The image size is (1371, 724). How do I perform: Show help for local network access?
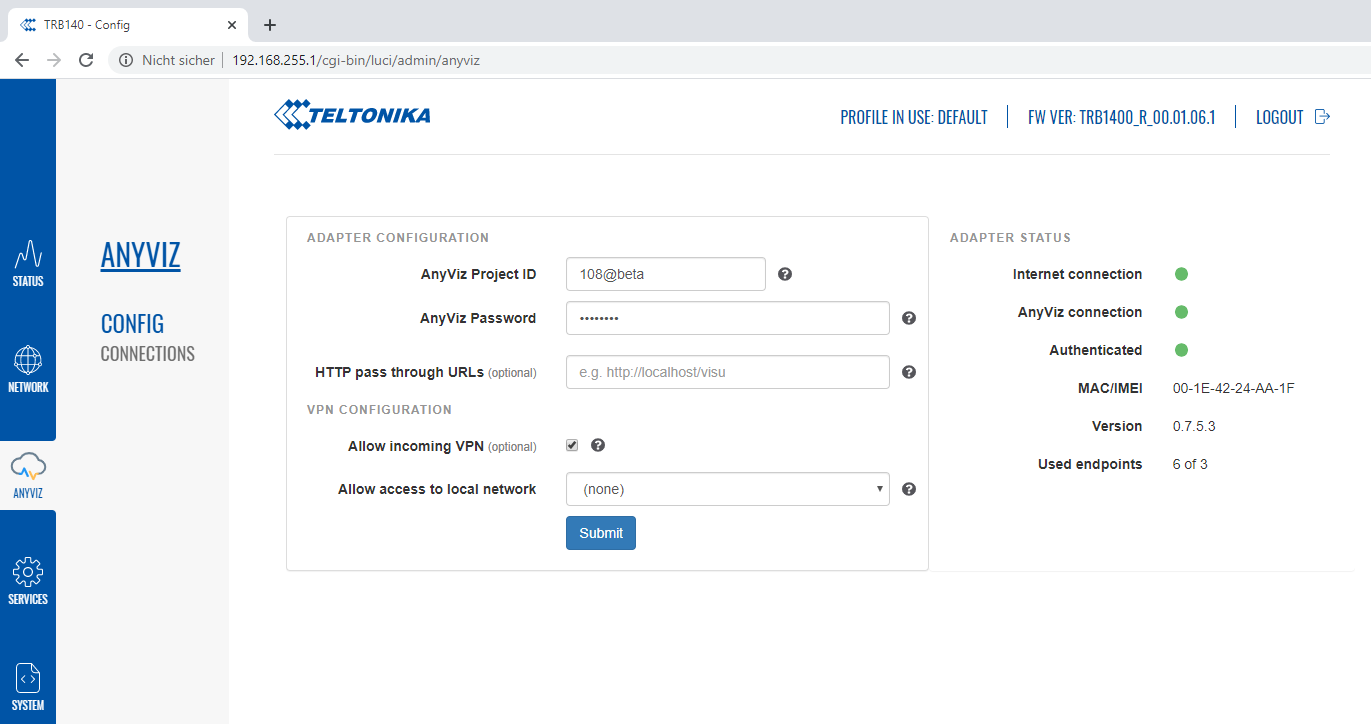(x=909, y=489)
